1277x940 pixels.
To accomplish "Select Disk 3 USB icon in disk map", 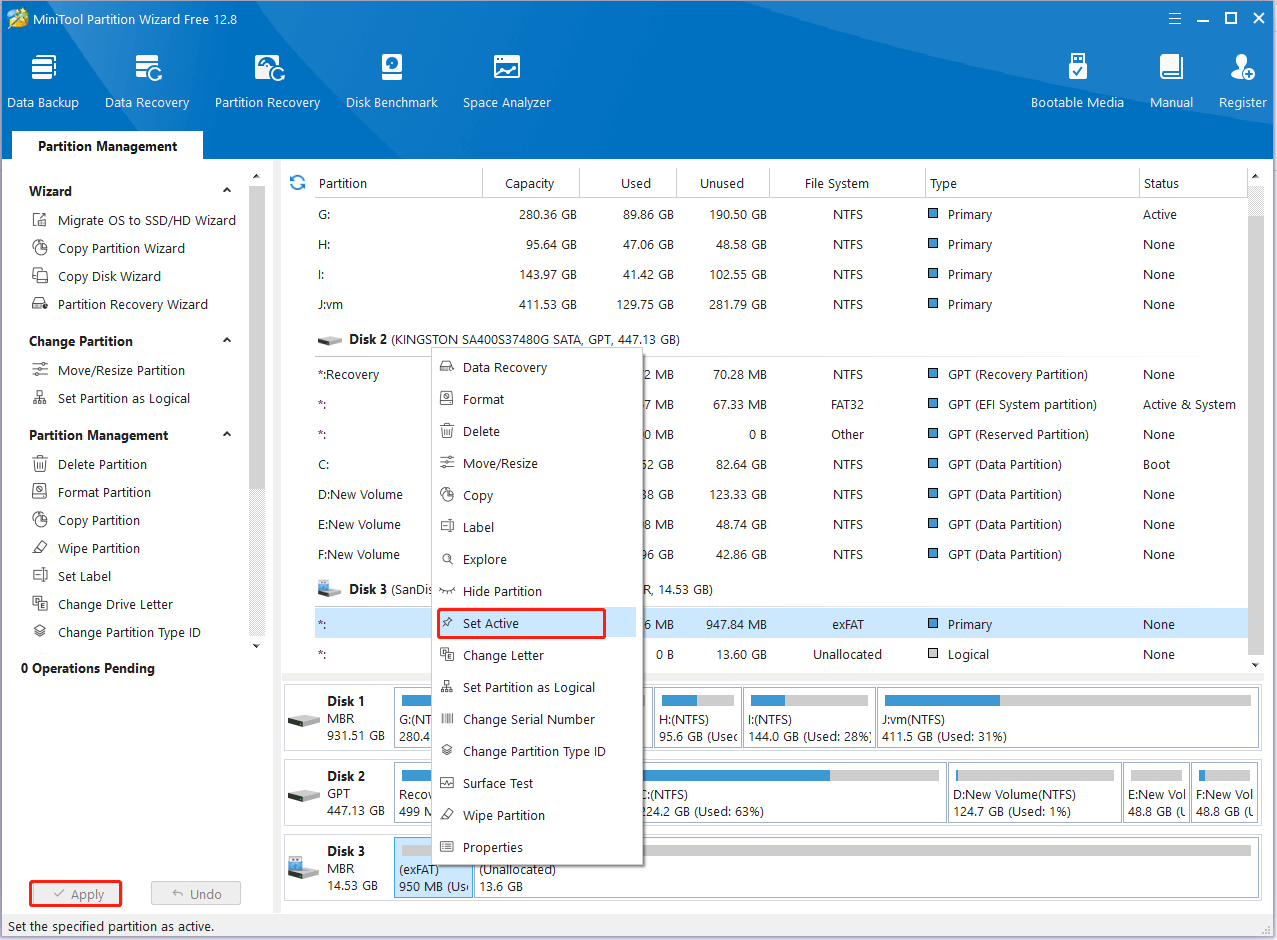I will click(x=304, y=868).
